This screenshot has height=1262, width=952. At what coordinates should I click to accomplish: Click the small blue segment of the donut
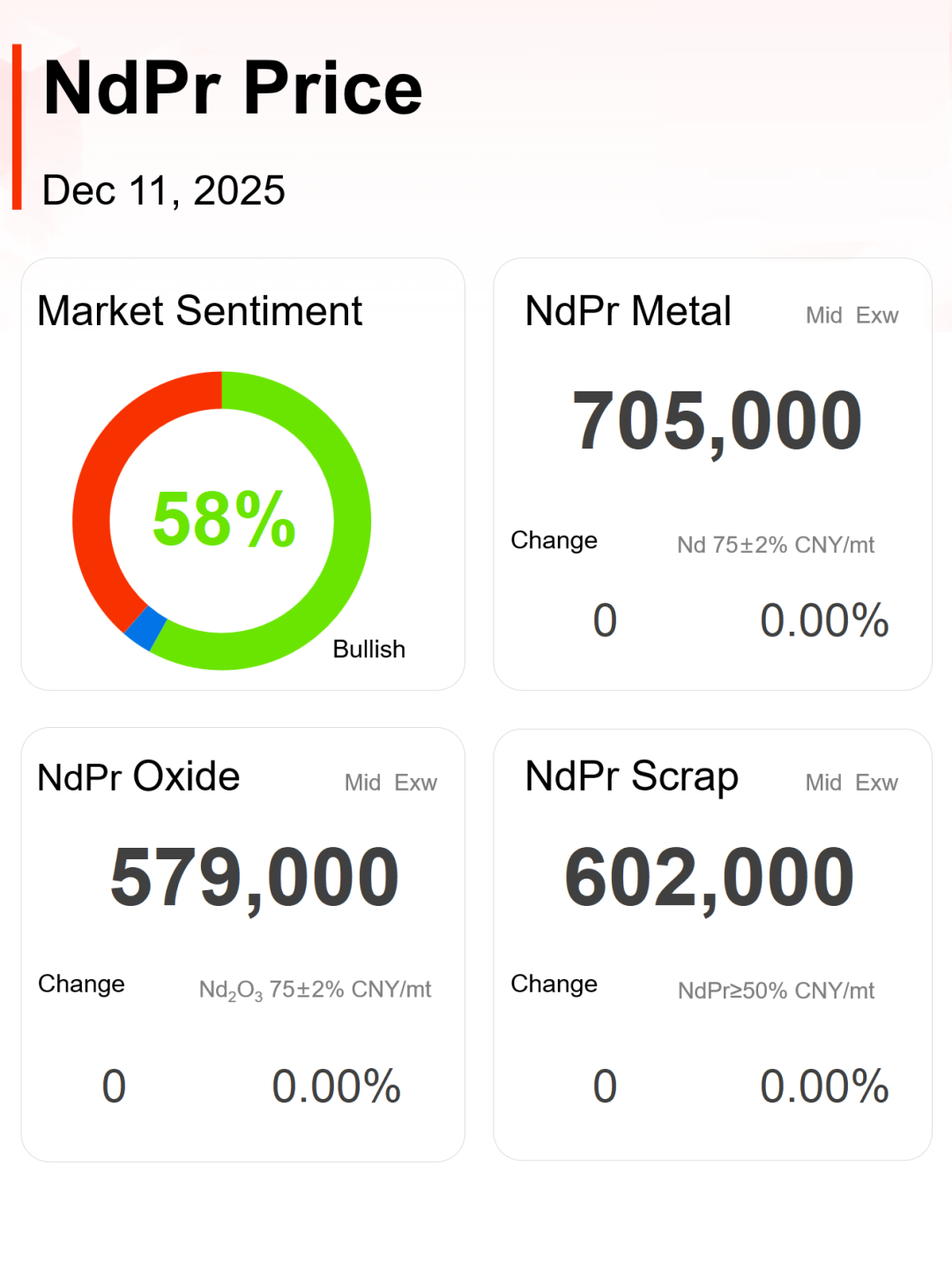(x=145, y=627)
